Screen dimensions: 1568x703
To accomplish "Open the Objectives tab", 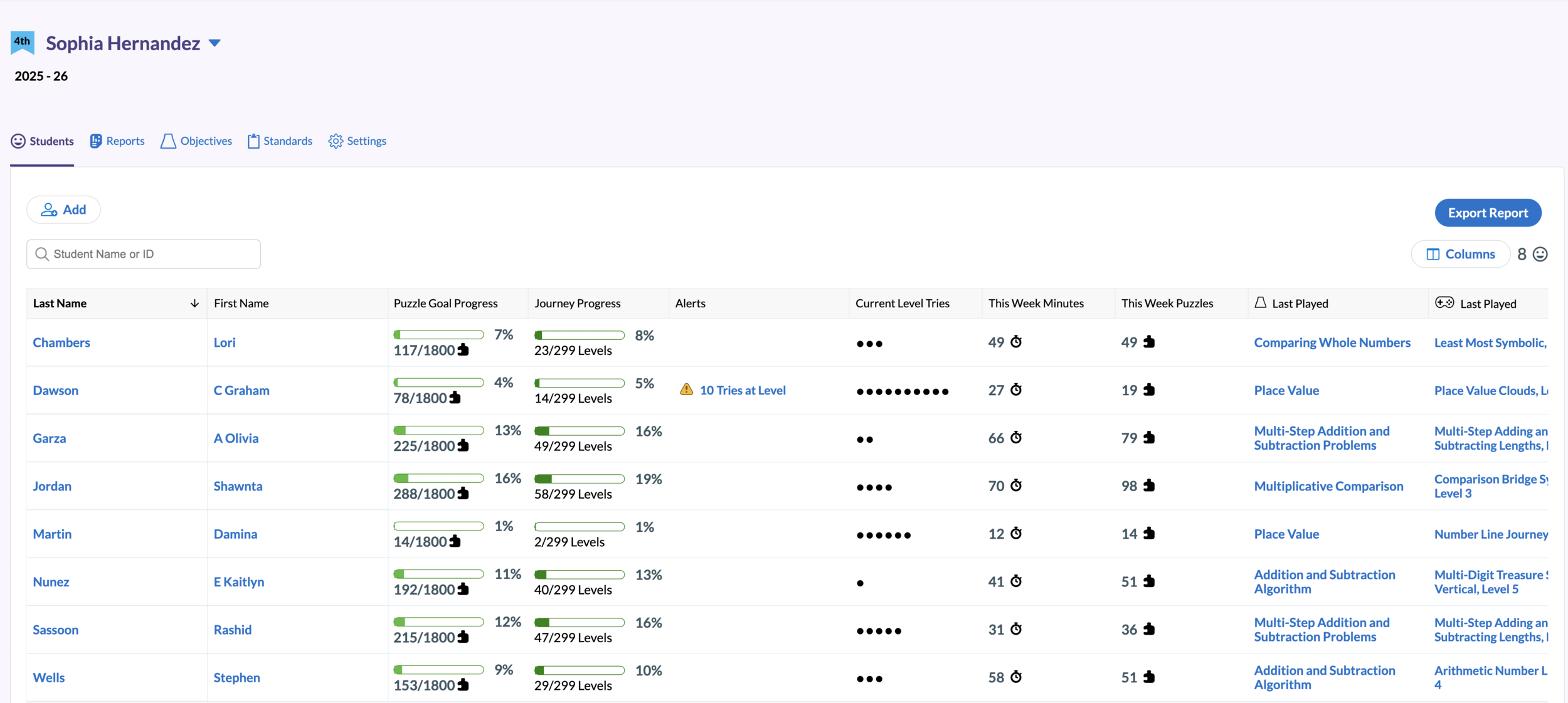I will (196, 141).
